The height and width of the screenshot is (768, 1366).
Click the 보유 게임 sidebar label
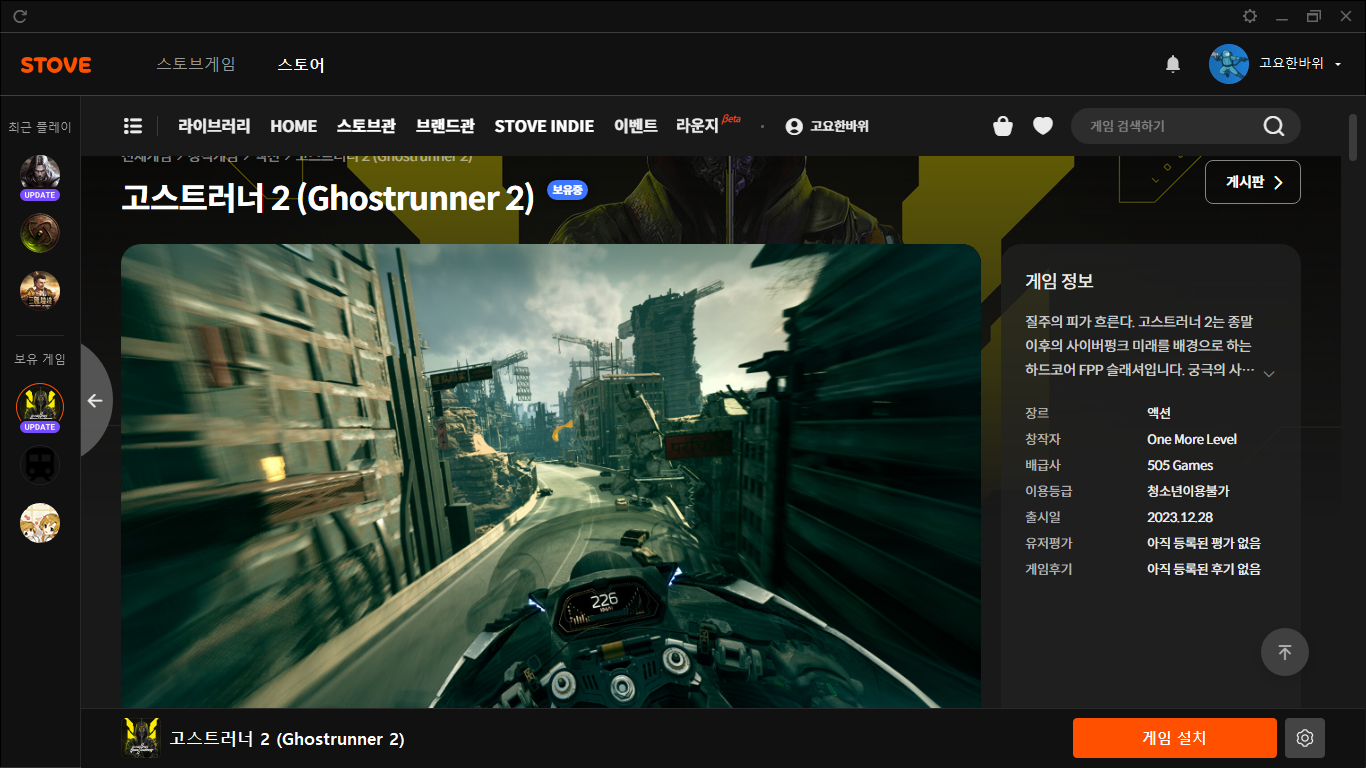(40, 359)
